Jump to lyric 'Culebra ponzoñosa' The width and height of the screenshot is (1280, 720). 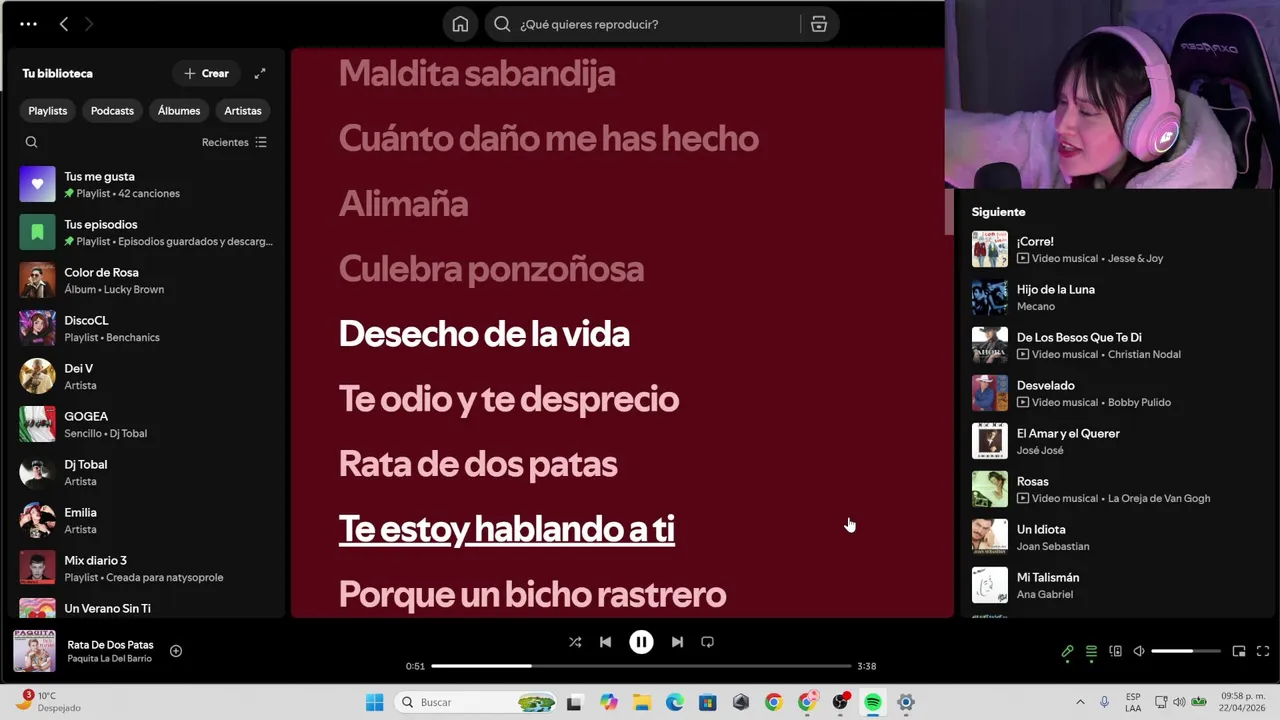pos(491,269)
